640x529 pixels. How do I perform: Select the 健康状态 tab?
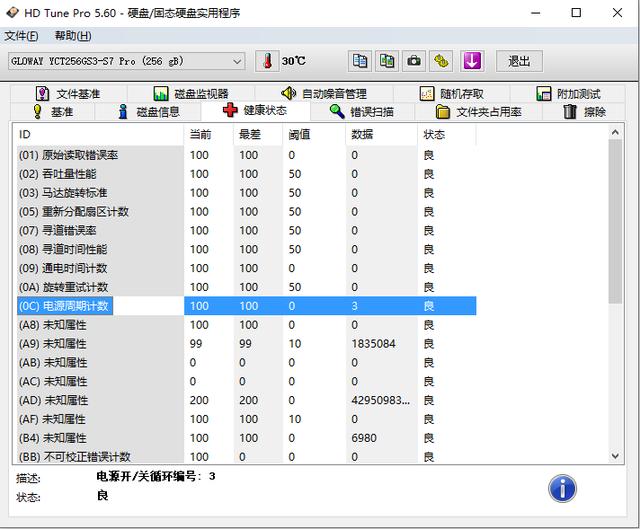256,110
